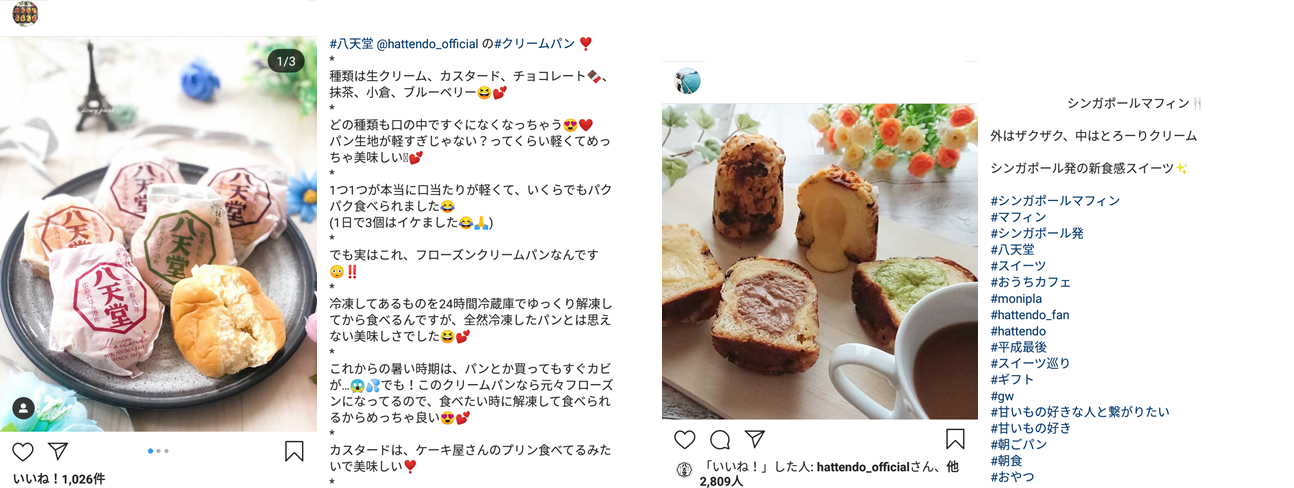
Task: Open tagged people icon on bun photo
Action: click(x=24, y=408)
